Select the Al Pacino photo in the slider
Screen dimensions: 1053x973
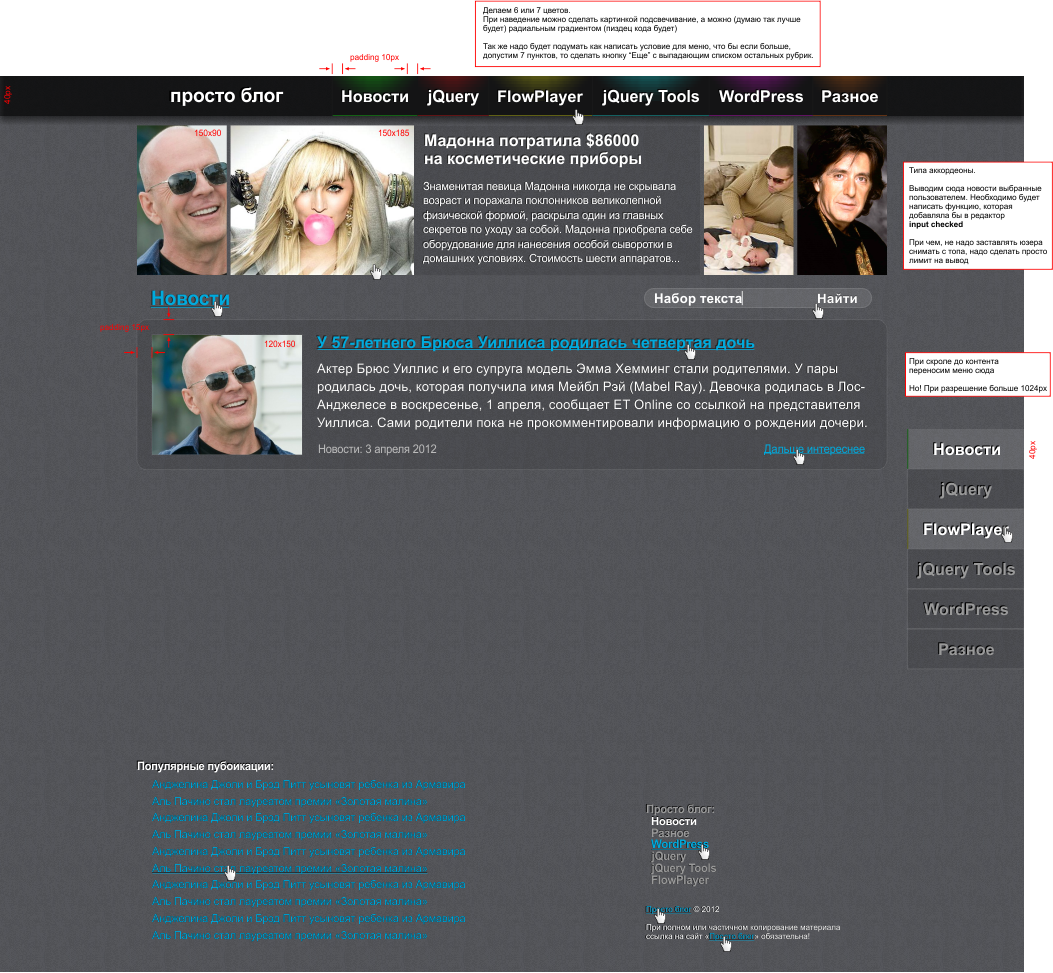coord(841,199)
